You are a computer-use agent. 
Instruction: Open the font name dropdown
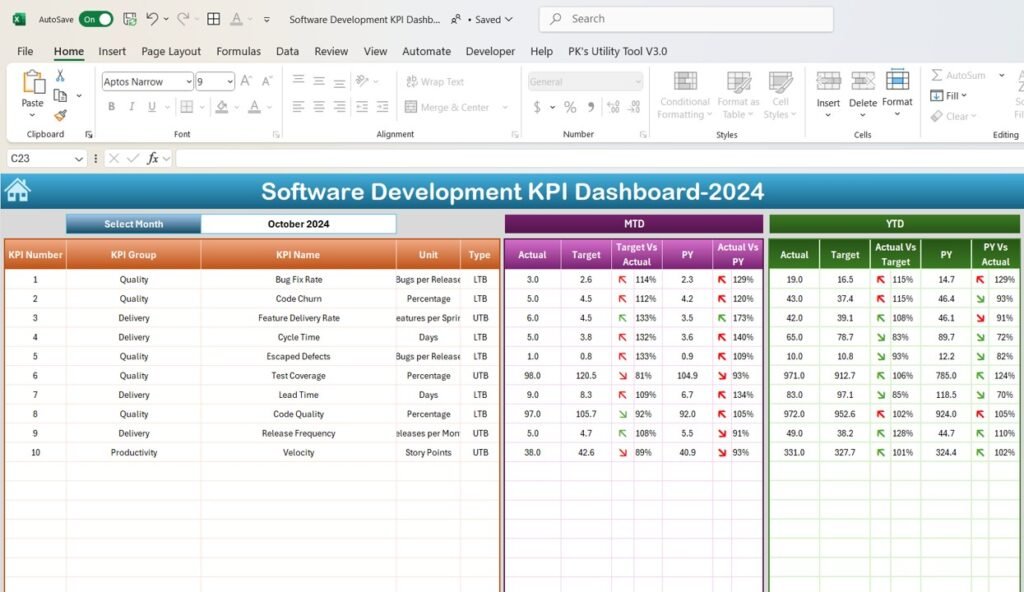tap(187, 82)
